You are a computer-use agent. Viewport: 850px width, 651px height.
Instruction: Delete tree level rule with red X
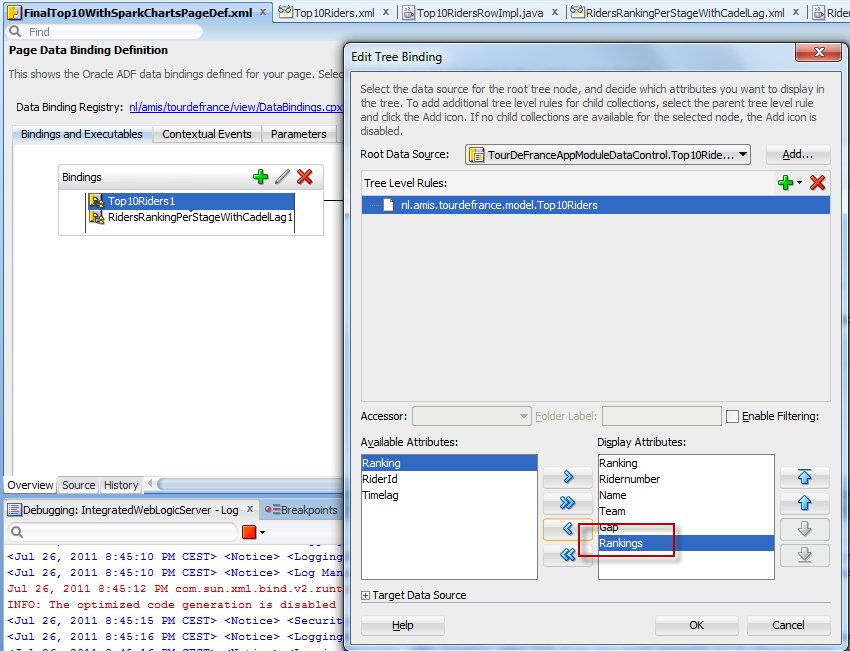817,182
